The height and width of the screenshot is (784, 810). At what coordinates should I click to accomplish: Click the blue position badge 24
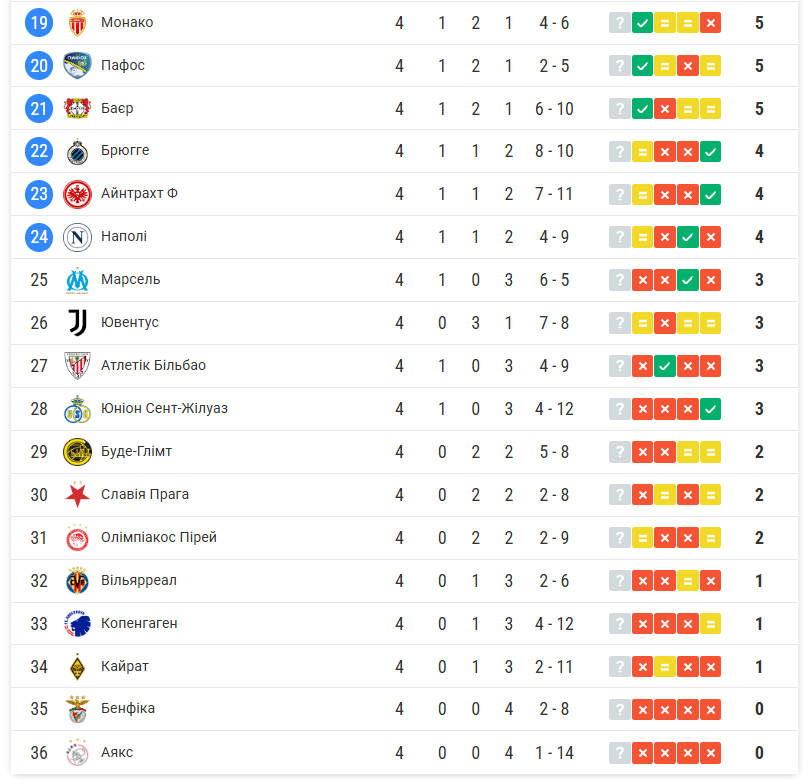click(39, 237)
